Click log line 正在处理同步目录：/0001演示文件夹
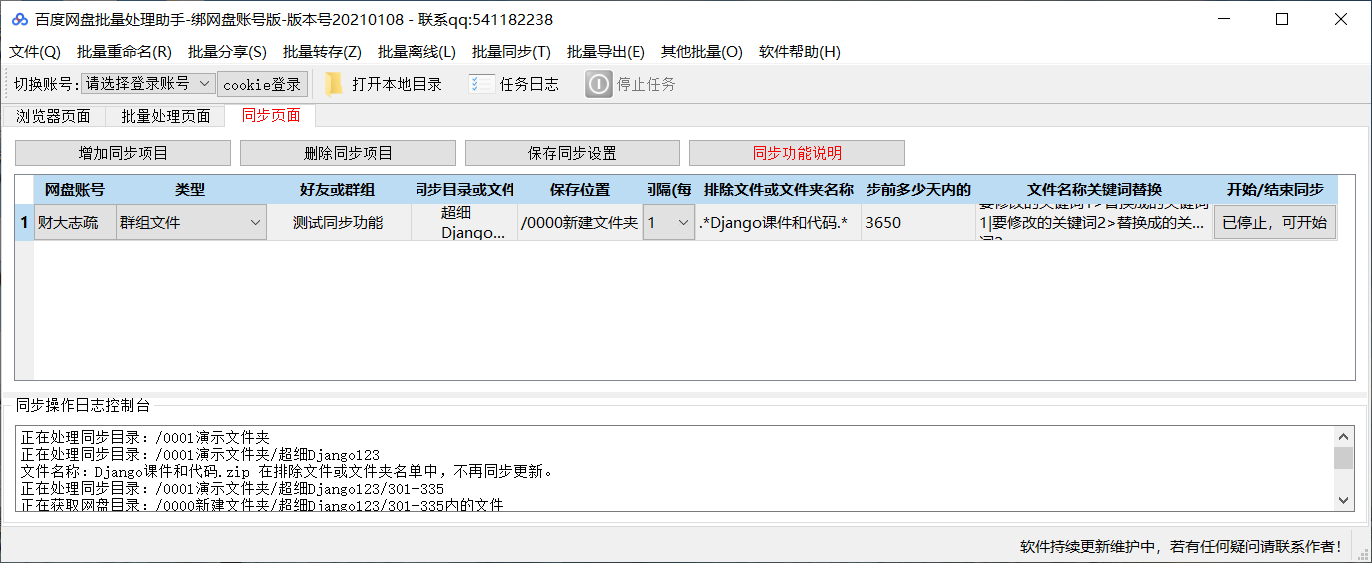 tap(146, 437)
